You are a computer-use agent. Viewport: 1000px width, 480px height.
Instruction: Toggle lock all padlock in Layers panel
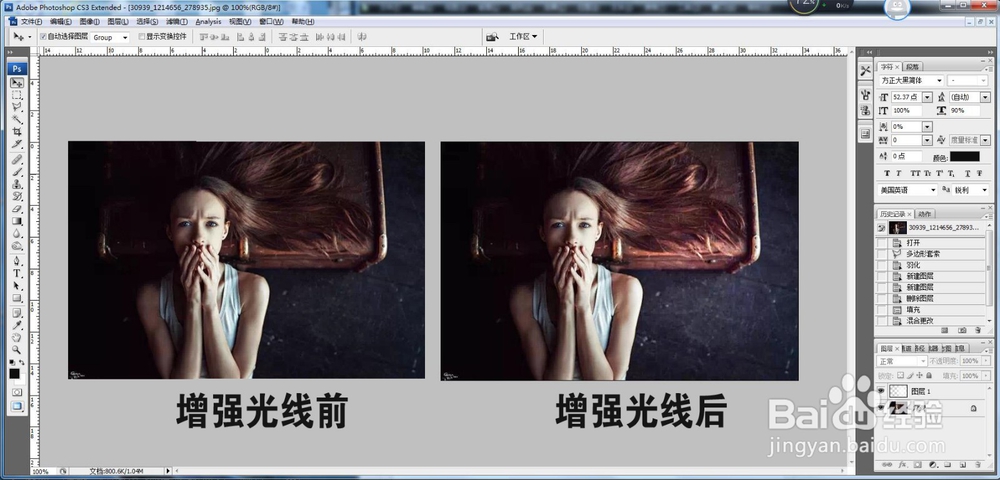929,376
